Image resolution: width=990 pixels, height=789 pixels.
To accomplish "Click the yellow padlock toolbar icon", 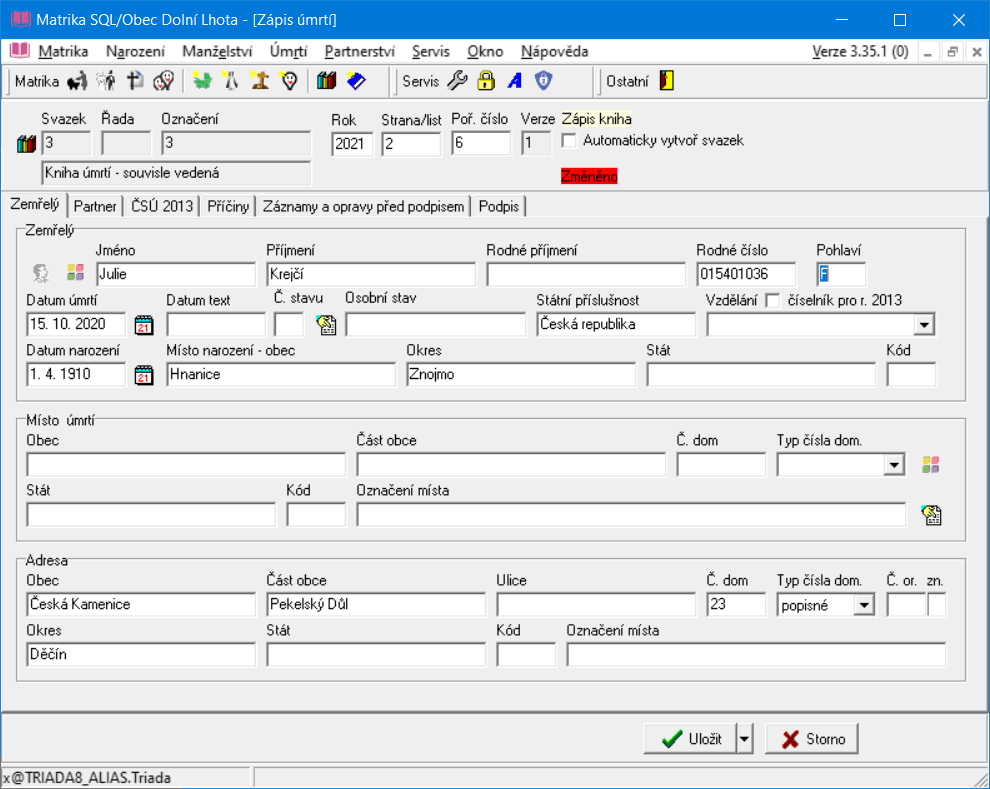I will pyautogui.click(x=486, y=81).
